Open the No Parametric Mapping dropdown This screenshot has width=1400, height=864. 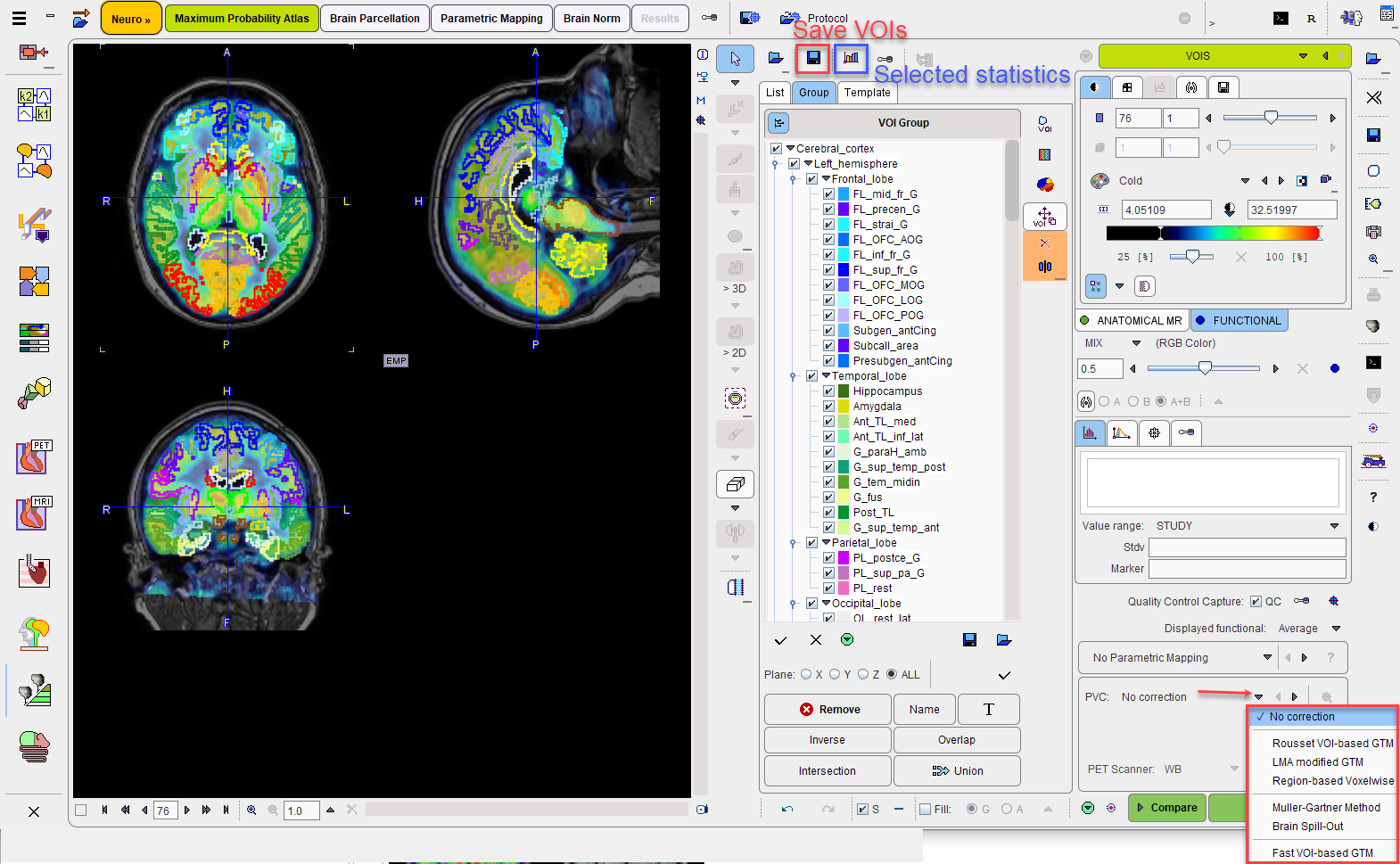[1267, 657]
